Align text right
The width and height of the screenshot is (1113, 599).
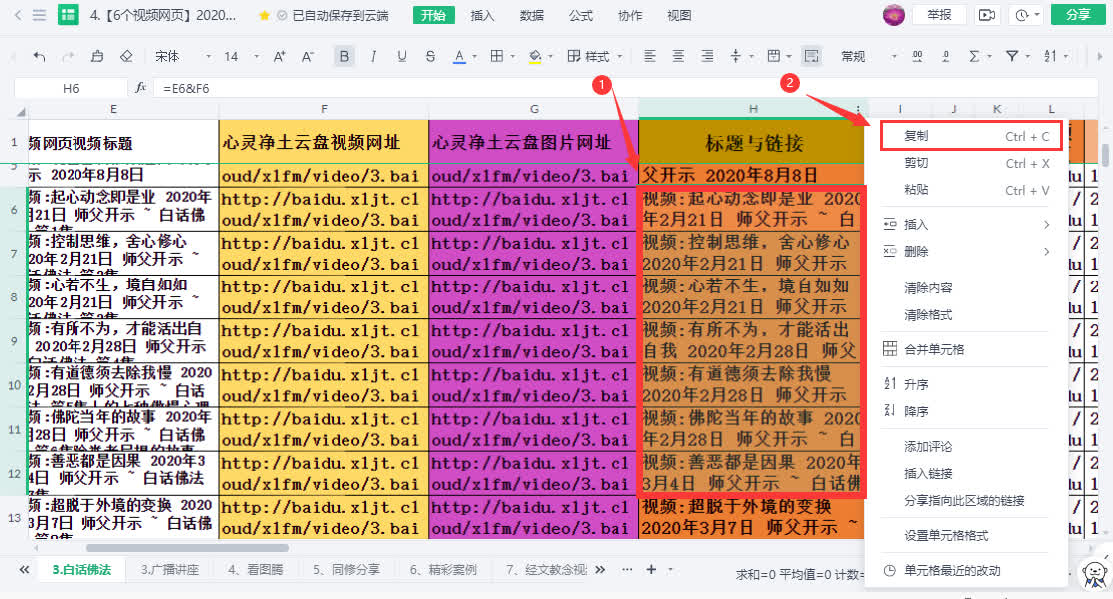coord(707,56)
